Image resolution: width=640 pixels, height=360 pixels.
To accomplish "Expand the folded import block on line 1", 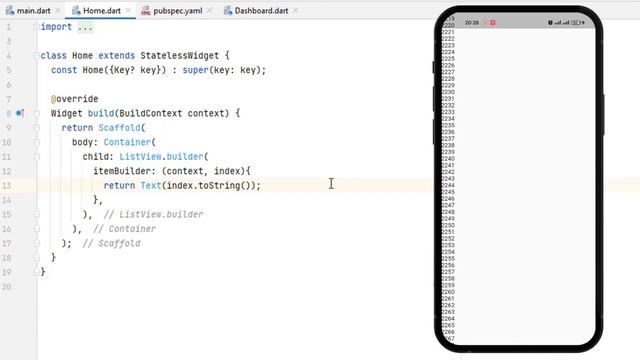I will coord(37,27).
